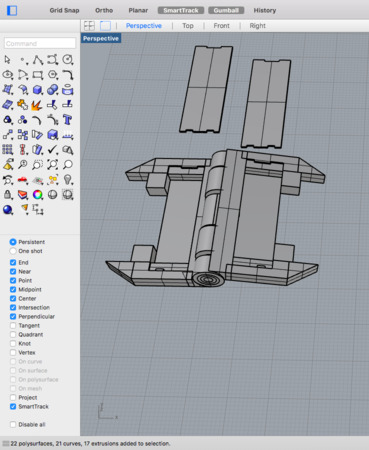Enable the Tangent object snap
The image size is (369, 450).
coord(13,325)
